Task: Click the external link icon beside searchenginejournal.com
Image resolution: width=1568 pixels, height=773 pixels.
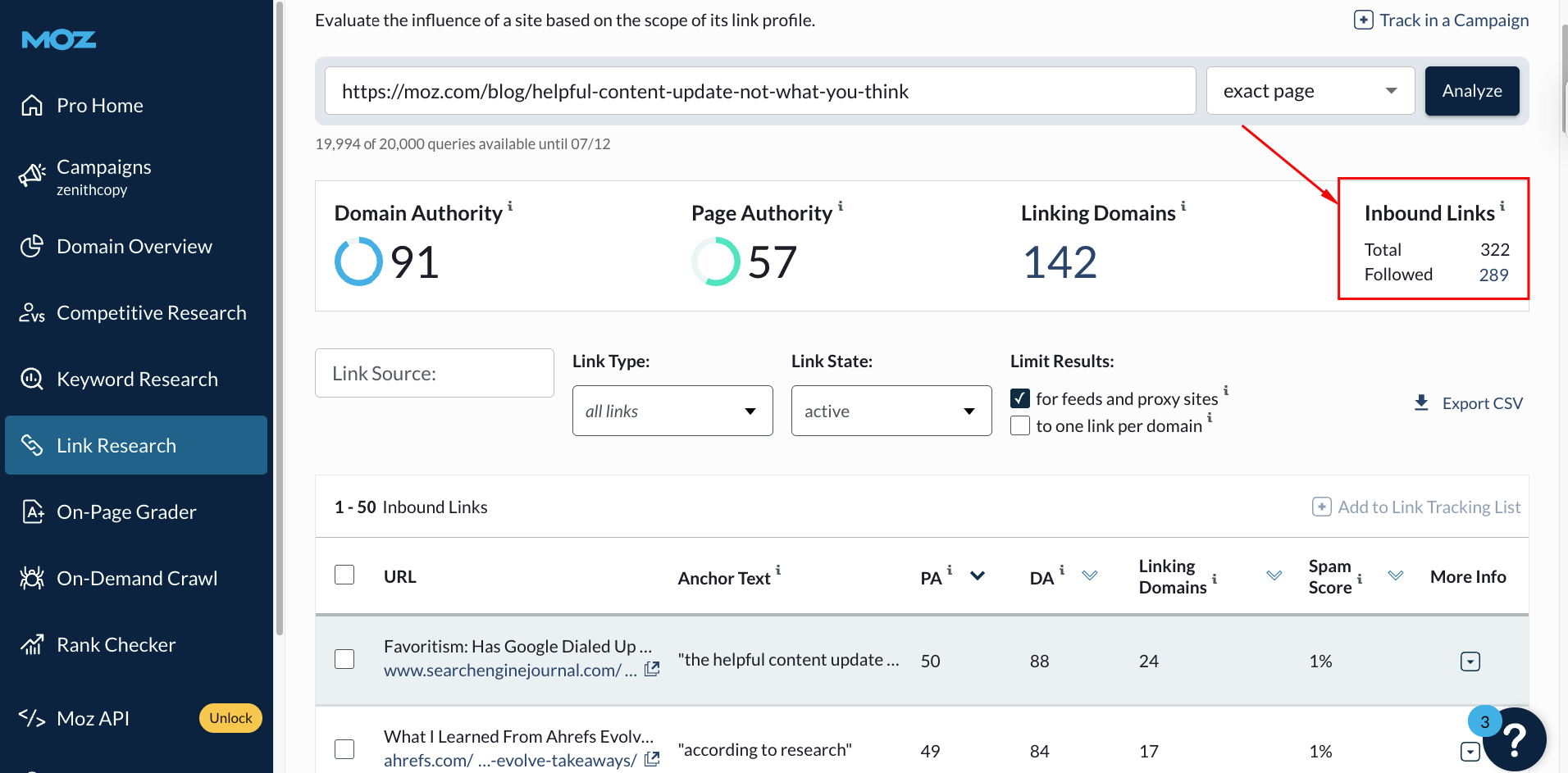Action: tap(652, 669)
